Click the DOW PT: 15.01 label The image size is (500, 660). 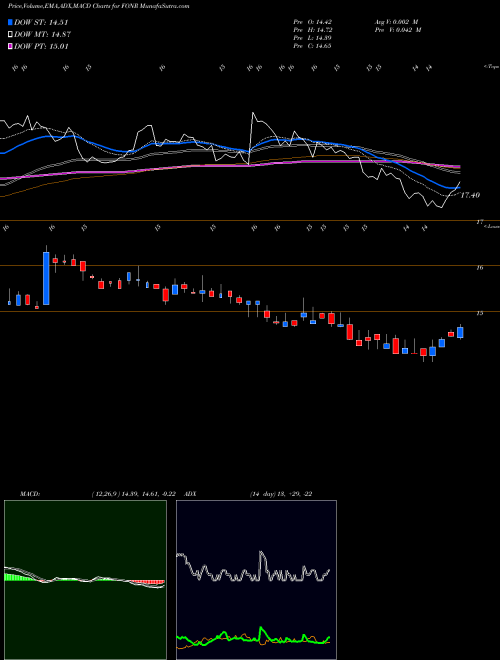tap(41, 46)
